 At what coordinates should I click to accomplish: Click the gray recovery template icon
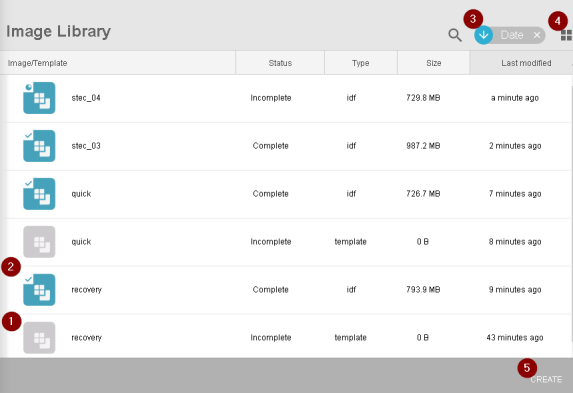point(39,337)
